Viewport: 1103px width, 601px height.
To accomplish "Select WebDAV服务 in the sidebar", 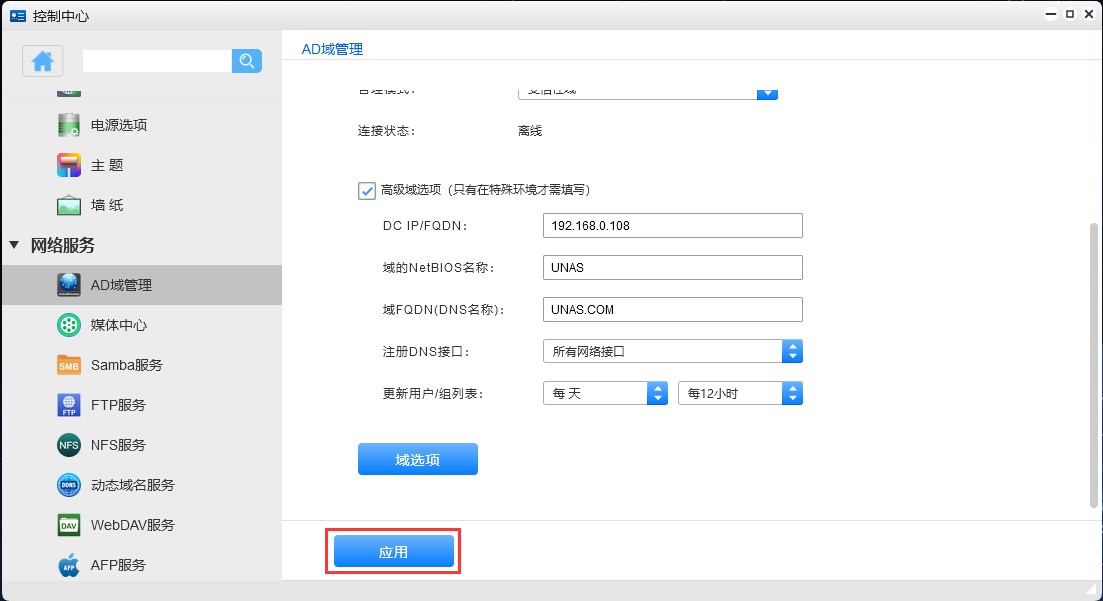I will [132, 525].
